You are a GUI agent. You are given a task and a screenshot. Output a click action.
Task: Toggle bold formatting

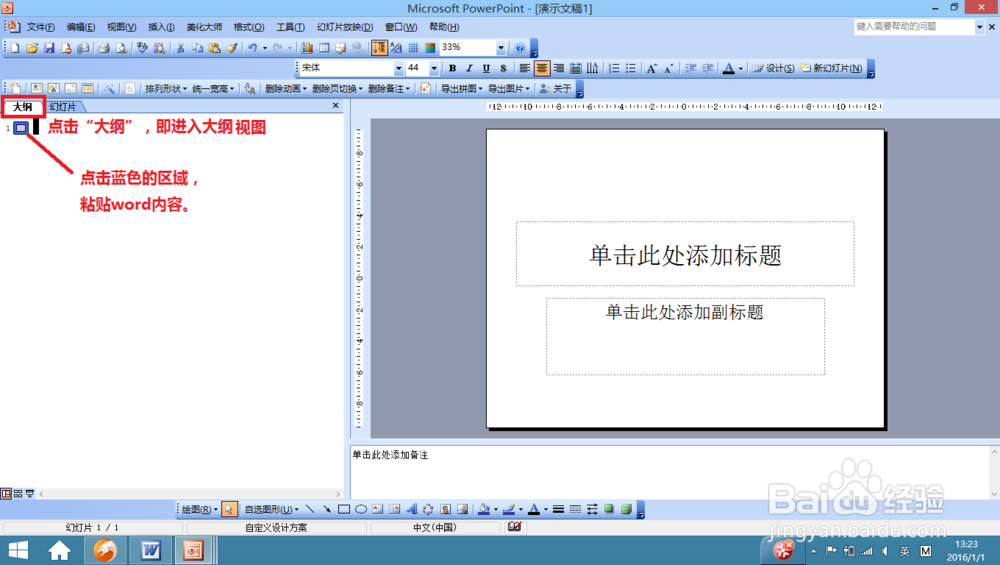(x=452, y=68)
